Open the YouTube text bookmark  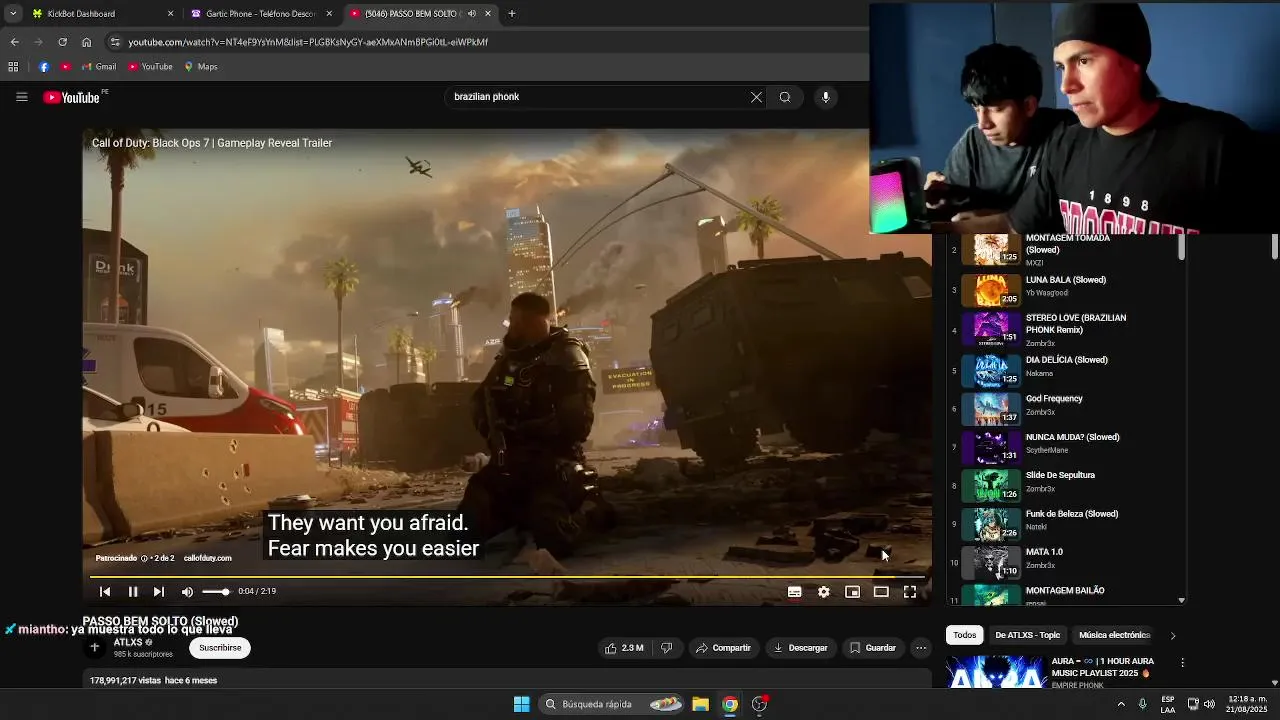150,67
